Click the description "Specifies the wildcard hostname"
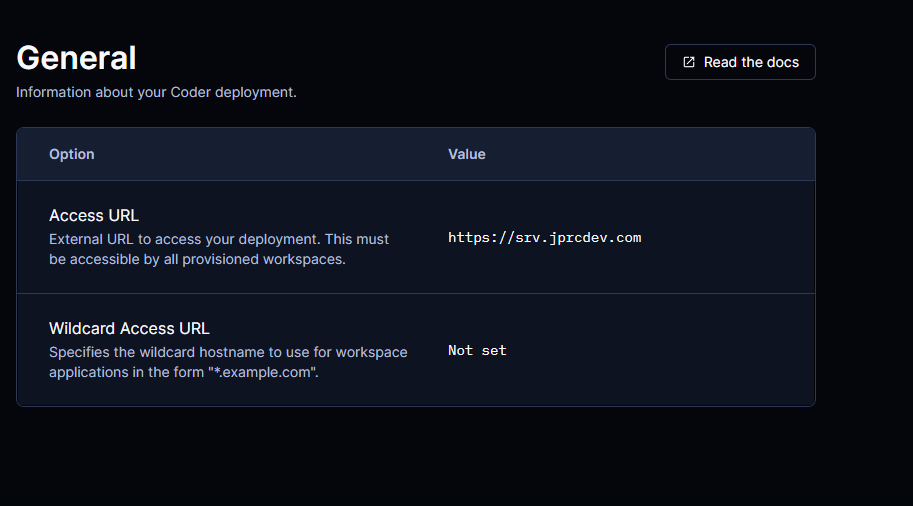This screenshot has width=913, height=506. pos(228,362)
